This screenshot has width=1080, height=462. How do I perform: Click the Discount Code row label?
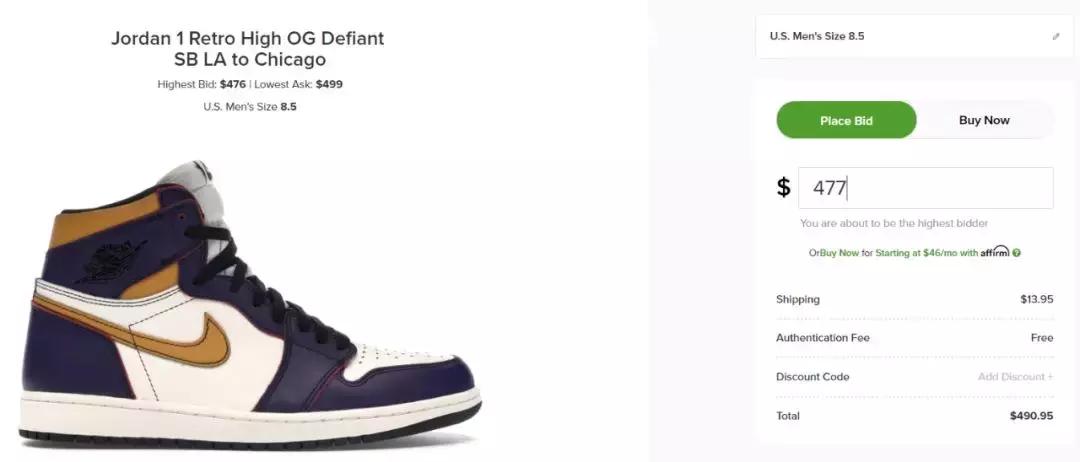813,377
